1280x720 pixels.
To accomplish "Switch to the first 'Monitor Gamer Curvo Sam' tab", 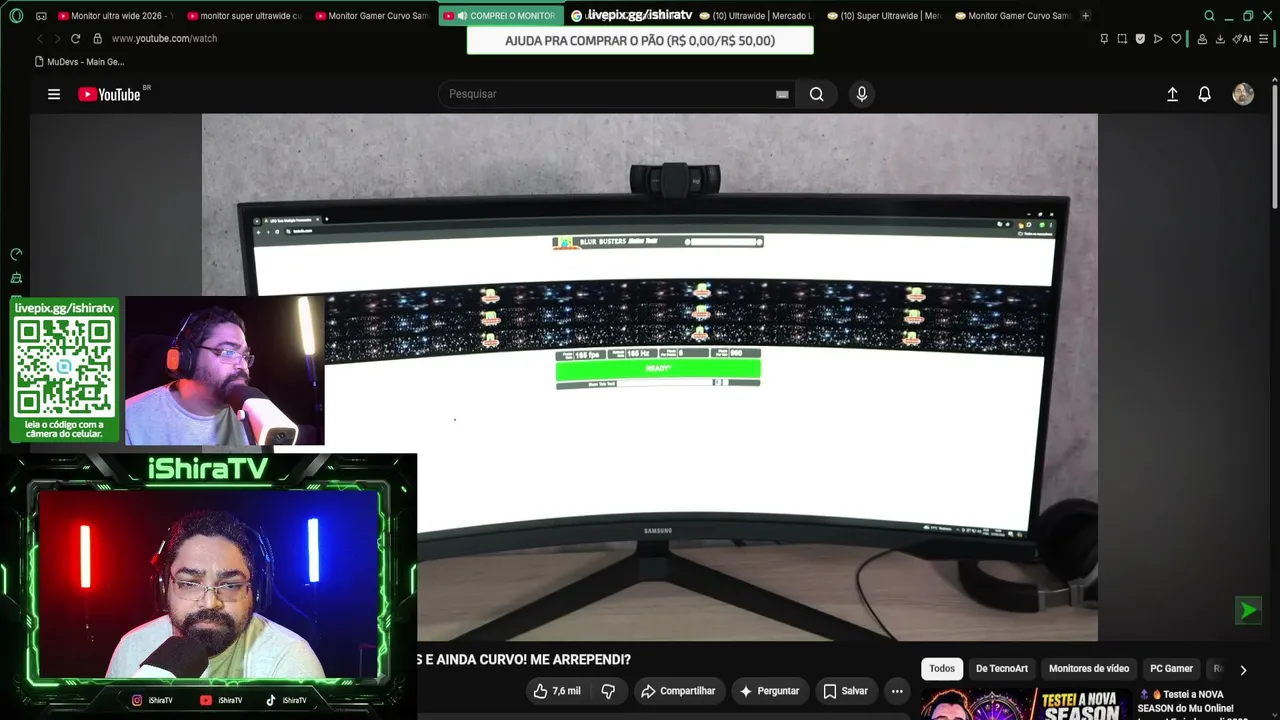I will tap(372, 16).
